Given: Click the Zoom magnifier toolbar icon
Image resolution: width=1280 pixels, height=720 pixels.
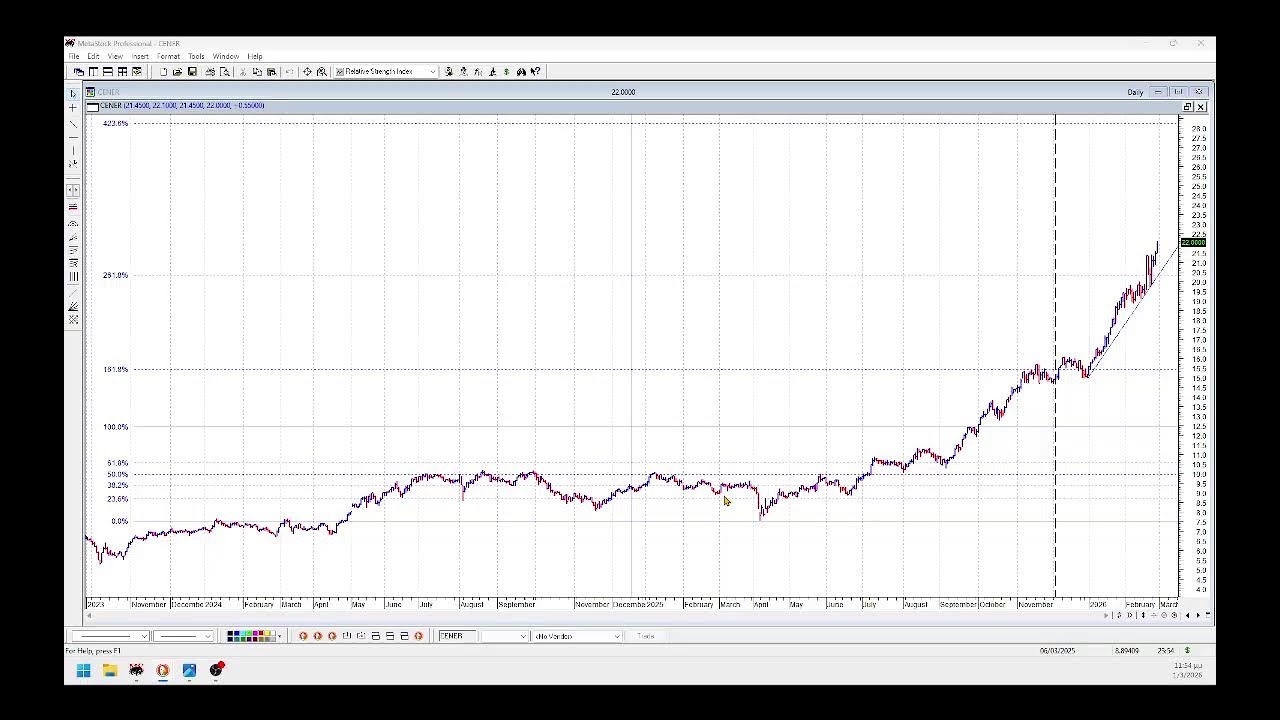Looking at the screenshot, I should [x=321, y=72].
